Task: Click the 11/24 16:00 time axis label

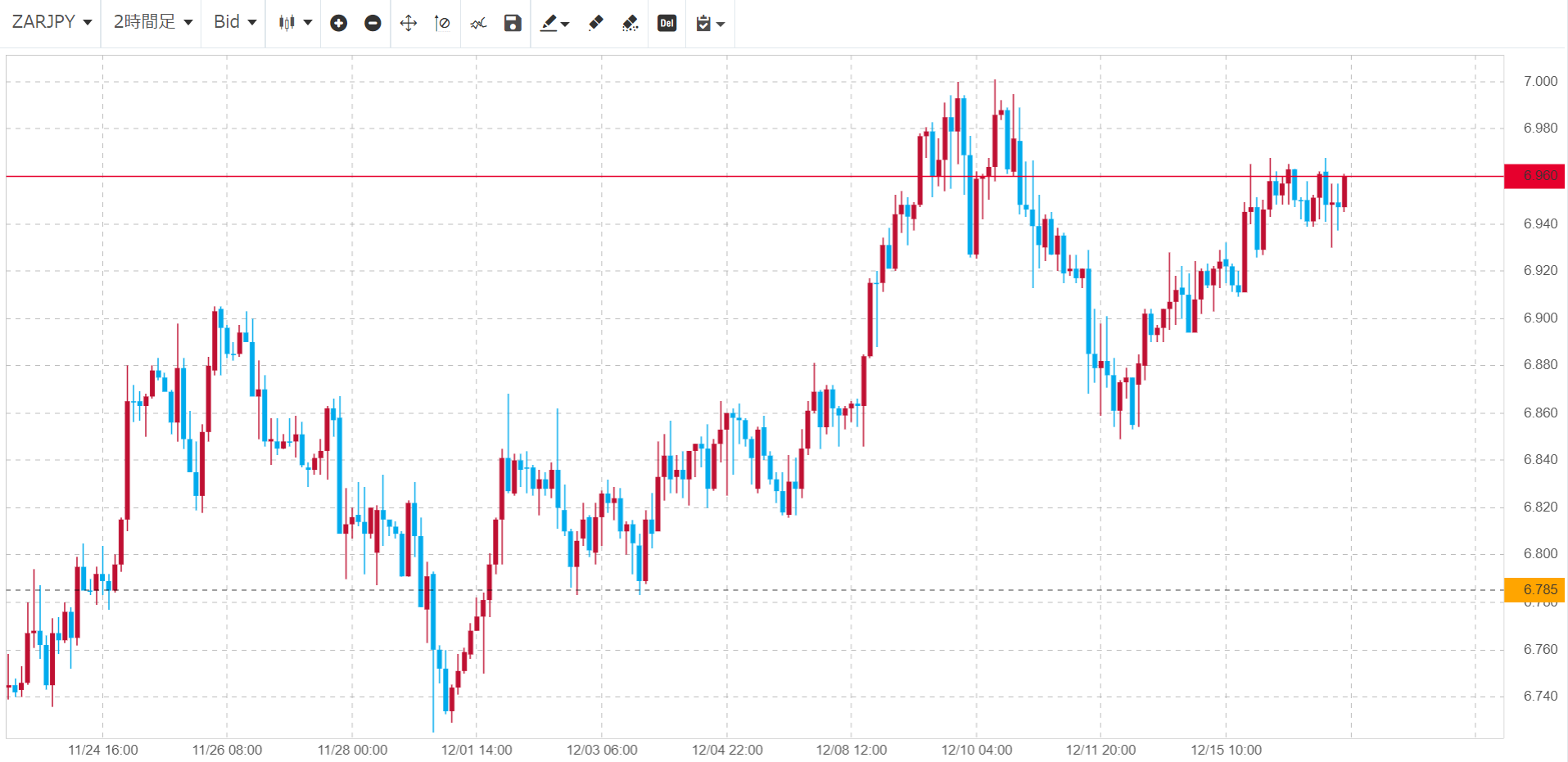Action: pyautogui.click(x=103, y=750)
